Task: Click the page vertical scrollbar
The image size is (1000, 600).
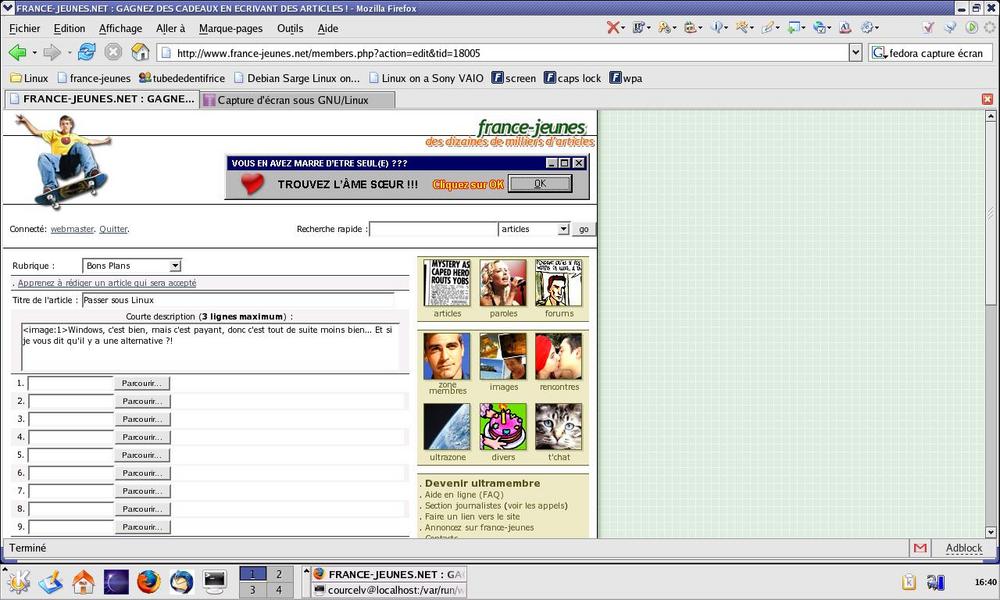Action: (990, 324)
